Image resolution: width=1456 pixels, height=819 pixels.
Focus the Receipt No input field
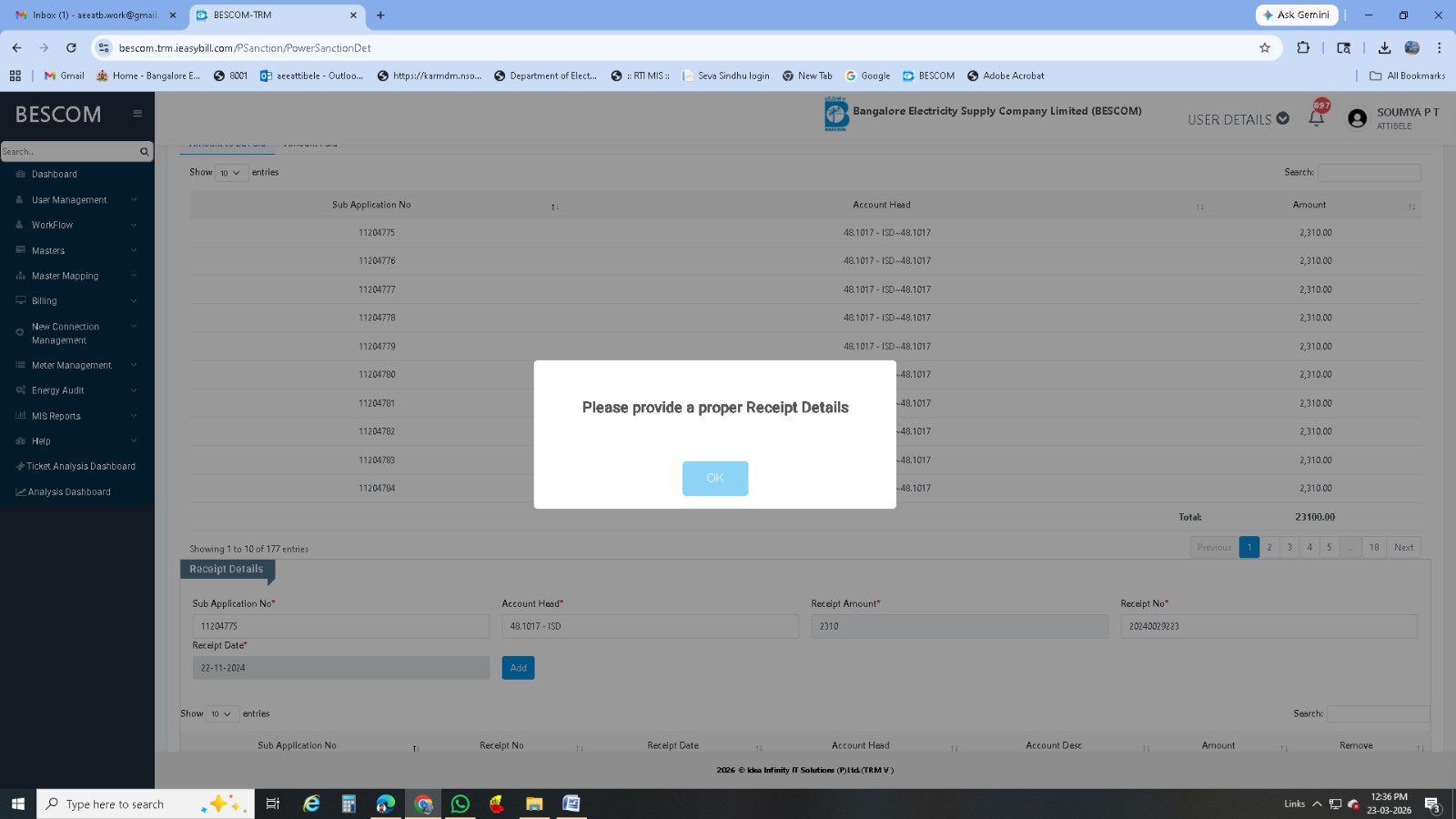(1269, 626)
